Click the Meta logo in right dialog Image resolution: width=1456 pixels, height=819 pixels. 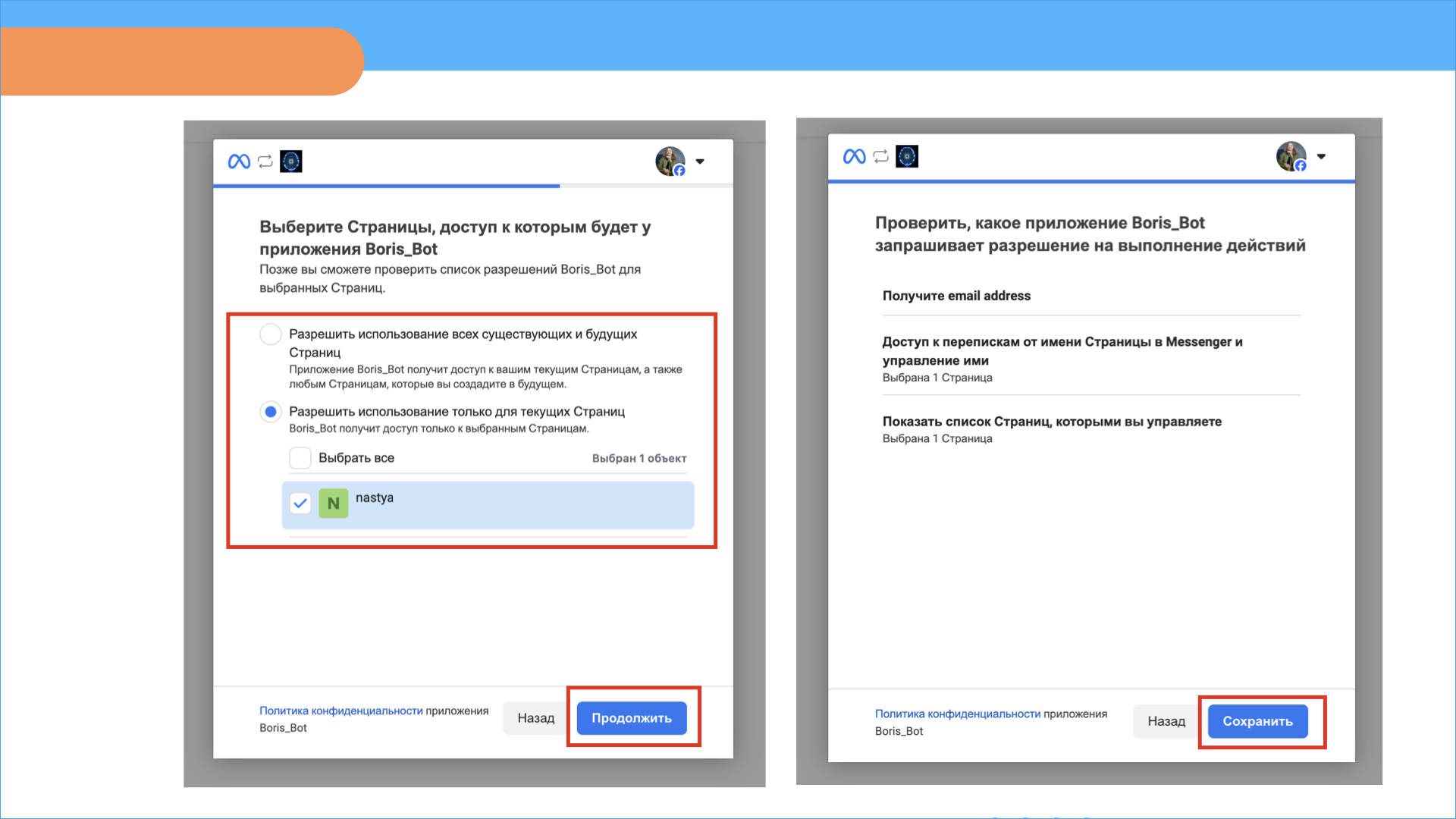pos(855,156)
